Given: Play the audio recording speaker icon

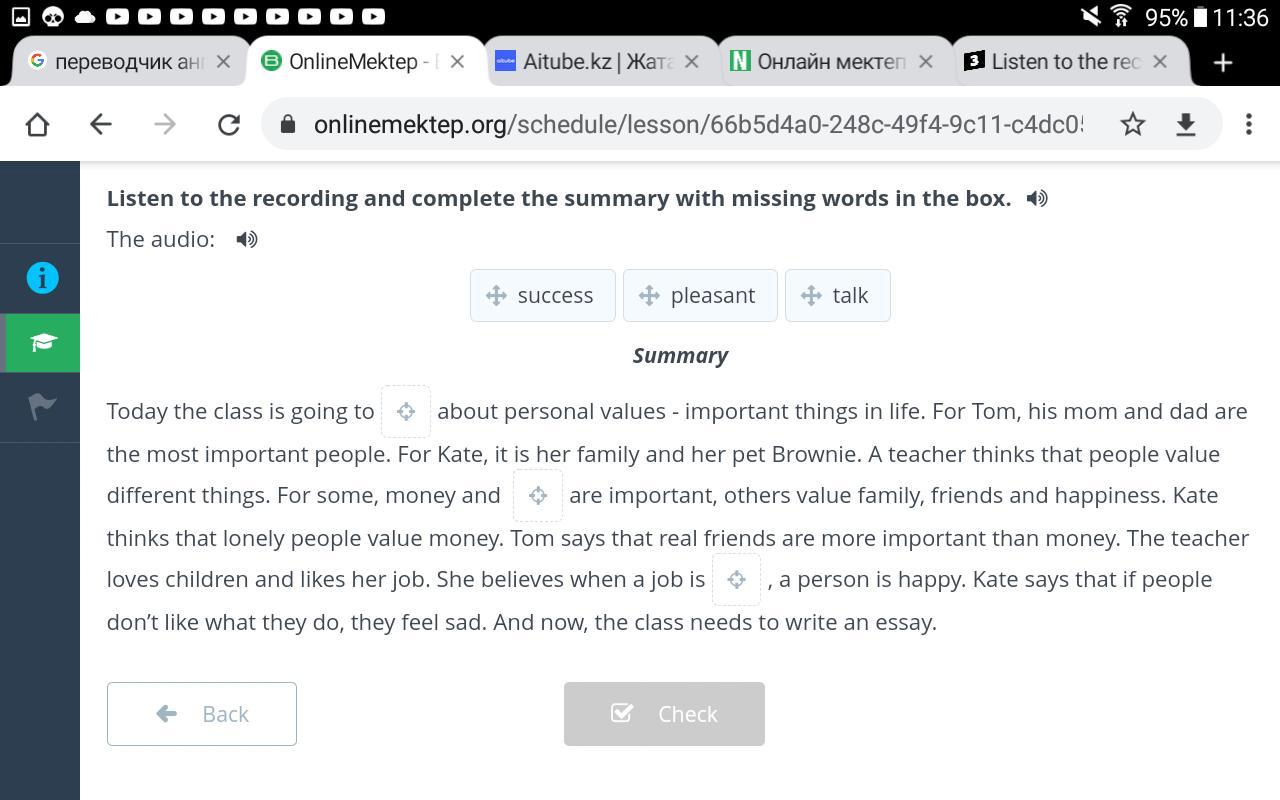Looking at the screenshot, I should coord(247,239).
